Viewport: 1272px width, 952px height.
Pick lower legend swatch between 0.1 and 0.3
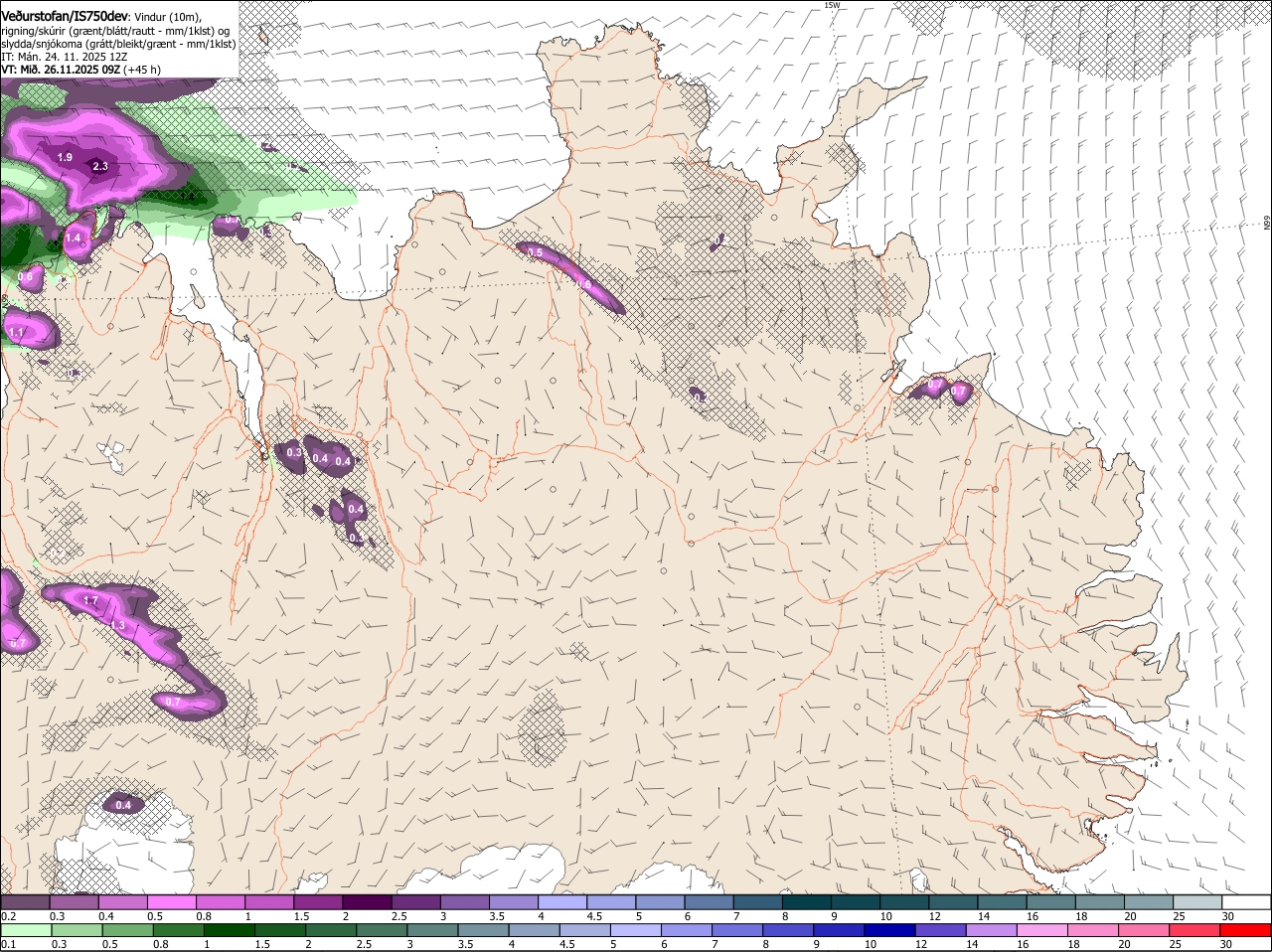(25, 930)
